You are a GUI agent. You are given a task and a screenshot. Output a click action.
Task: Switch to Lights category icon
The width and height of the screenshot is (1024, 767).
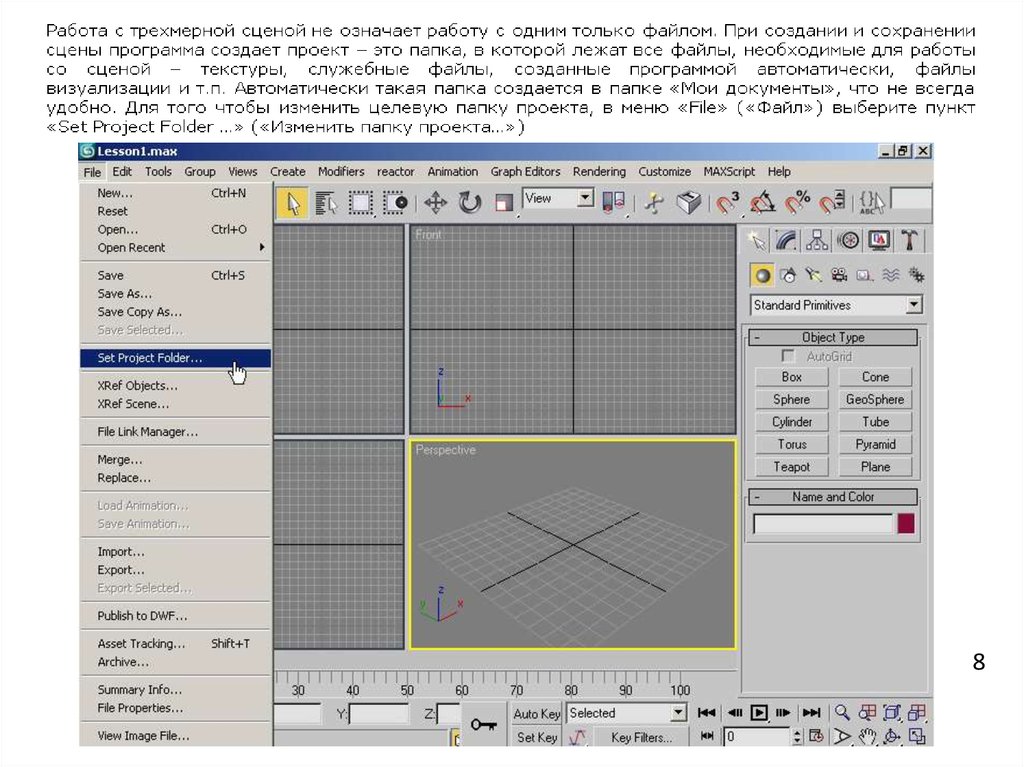[814, 275]
